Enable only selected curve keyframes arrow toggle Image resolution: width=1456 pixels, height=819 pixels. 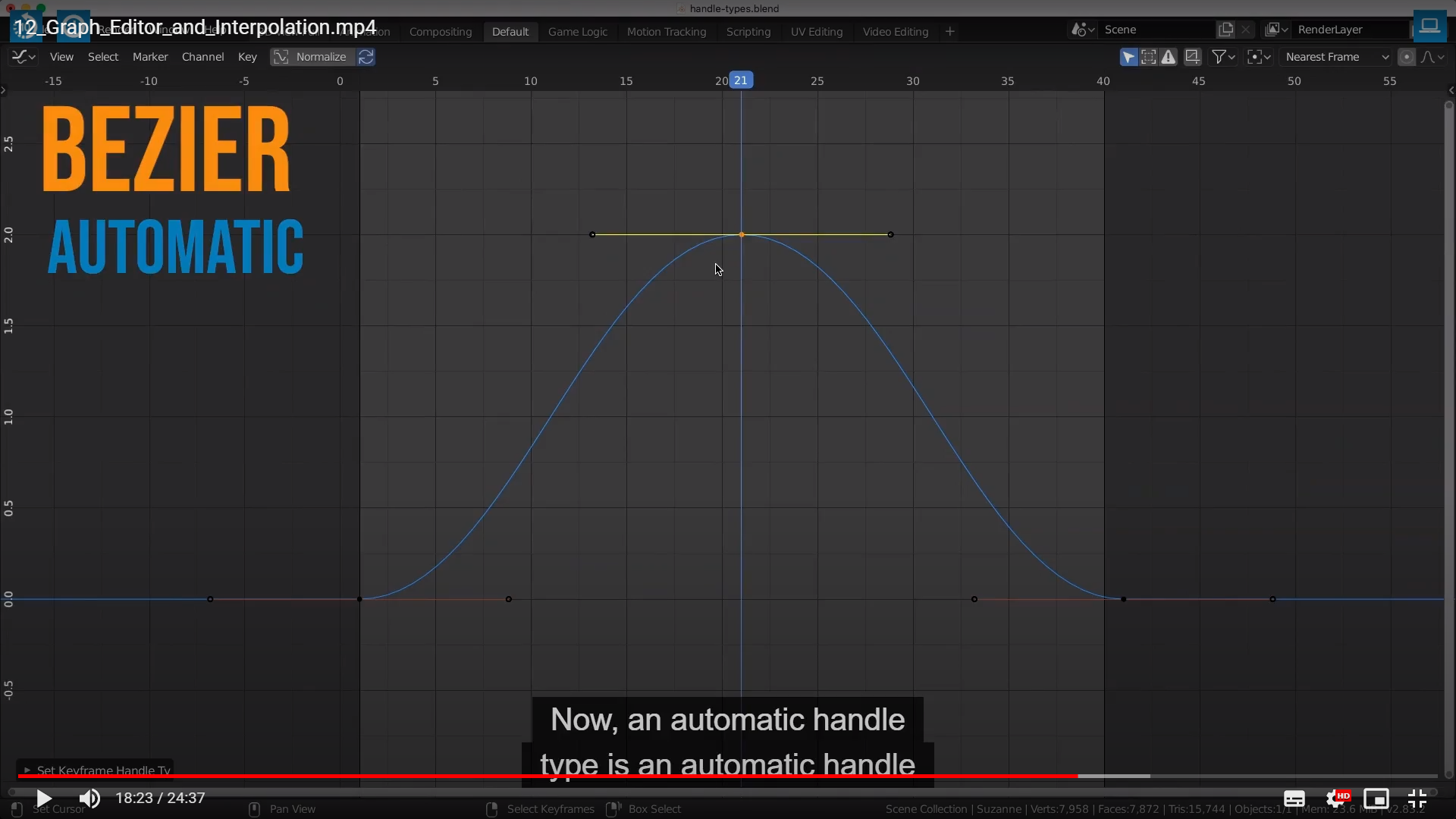pyautogui.click(x=1128, y=57)
